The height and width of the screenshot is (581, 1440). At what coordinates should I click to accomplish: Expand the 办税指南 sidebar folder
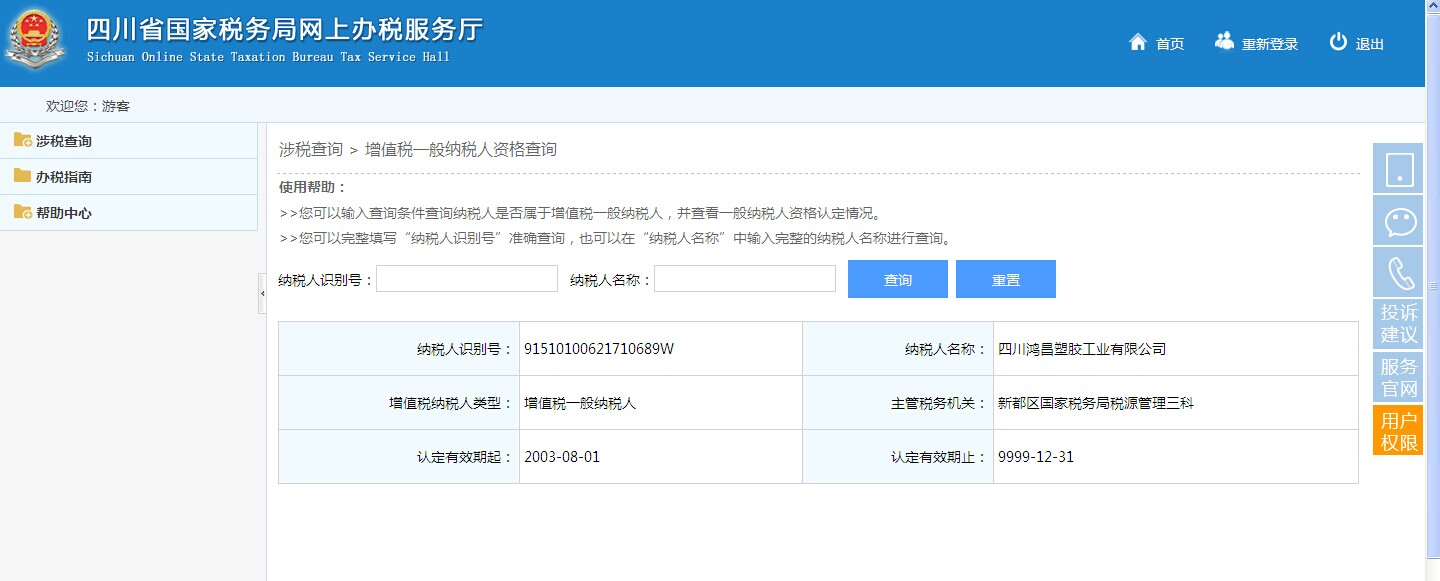click(64, 177)
